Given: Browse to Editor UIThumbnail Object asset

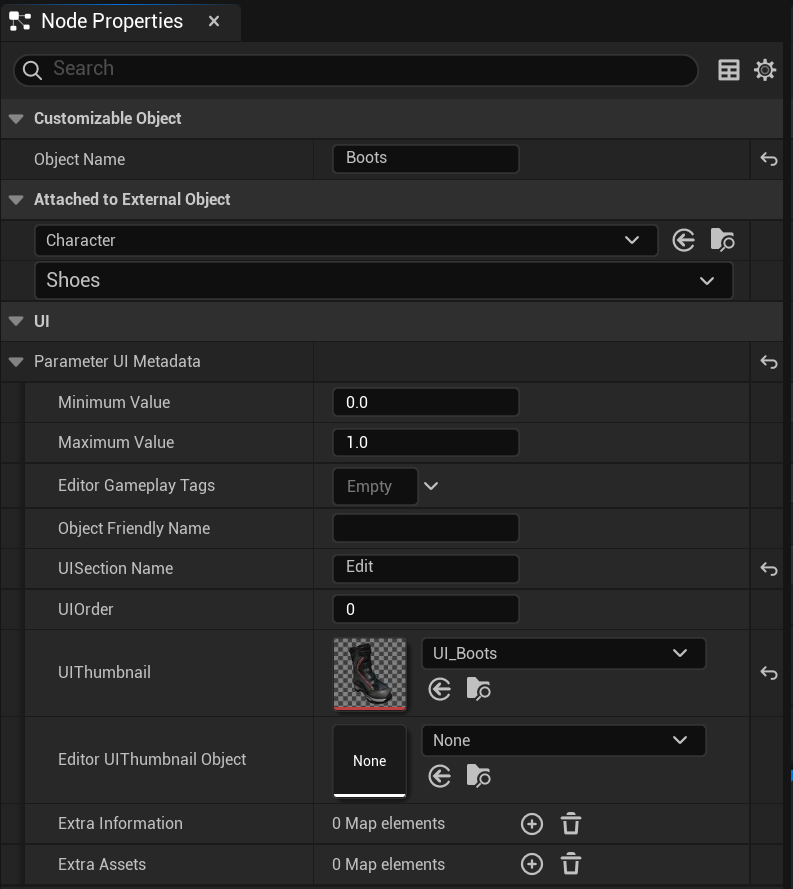Looking at the screenshot, I should 478,776.
